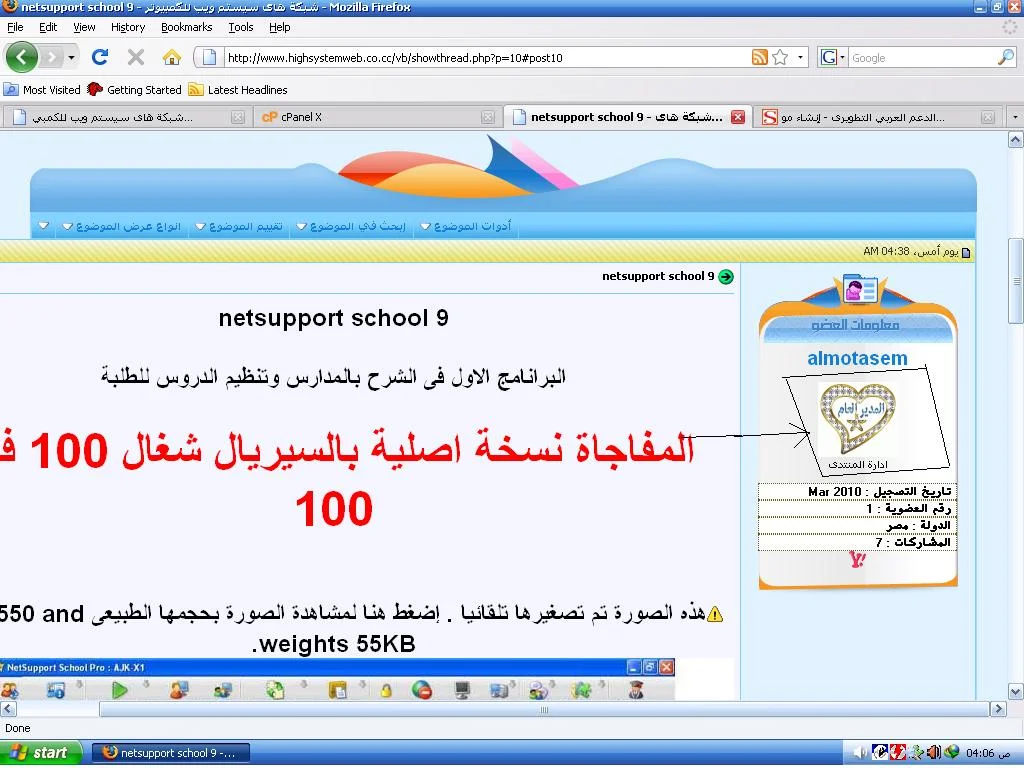The height and width of the screenshot is (768, 1024).
Task: Open the History menu
Action: click(128, 27)
